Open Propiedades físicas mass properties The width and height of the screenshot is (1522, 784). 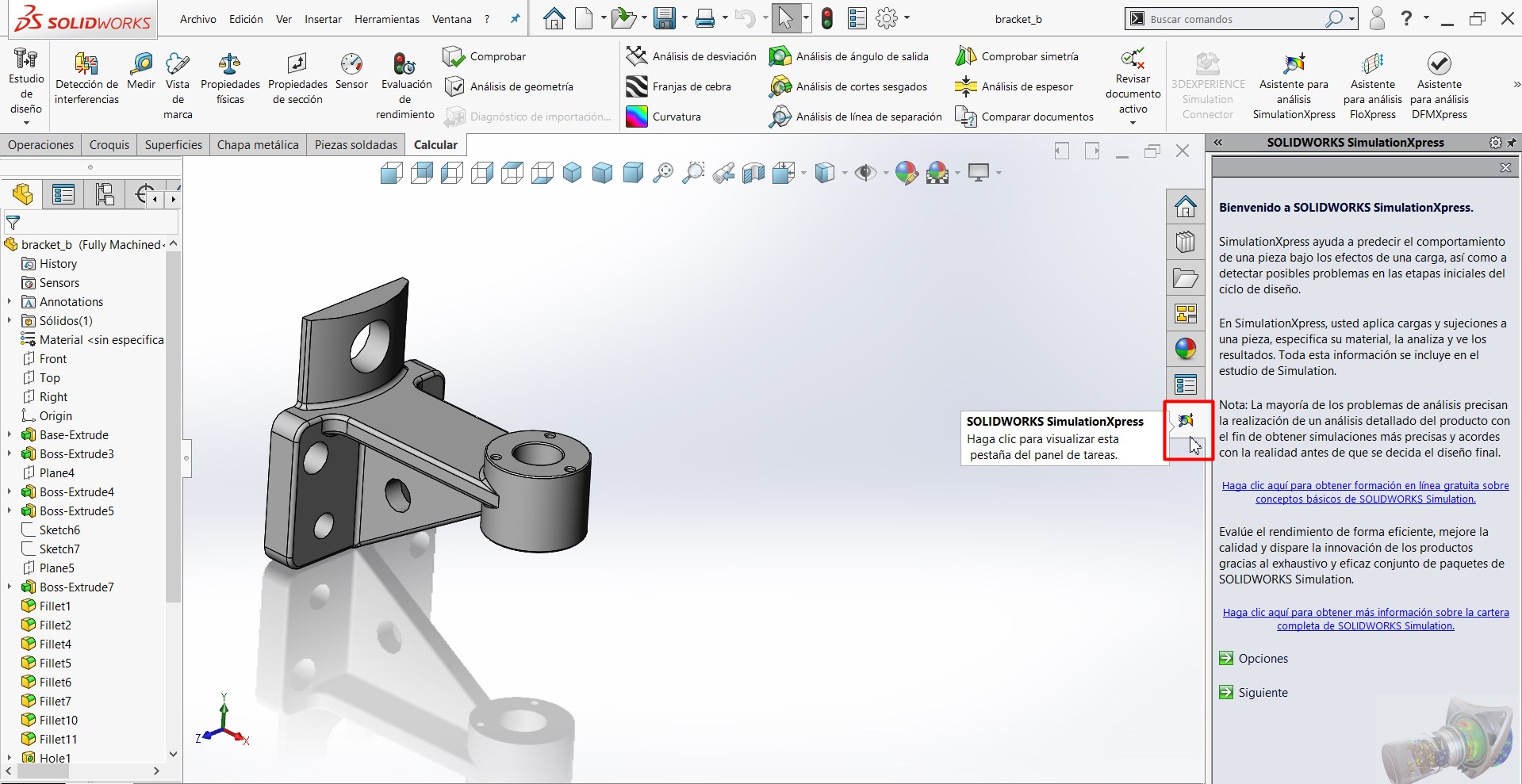230,78
